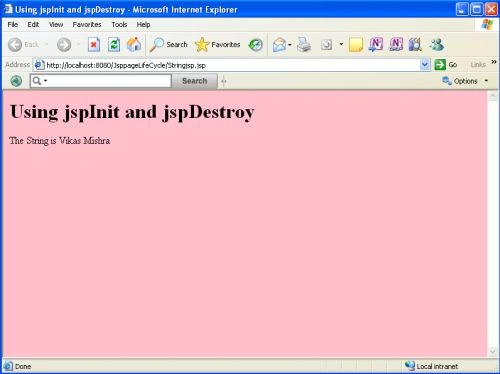Click the Links toolbar label

pyautogui.click(x=478, y=65)
